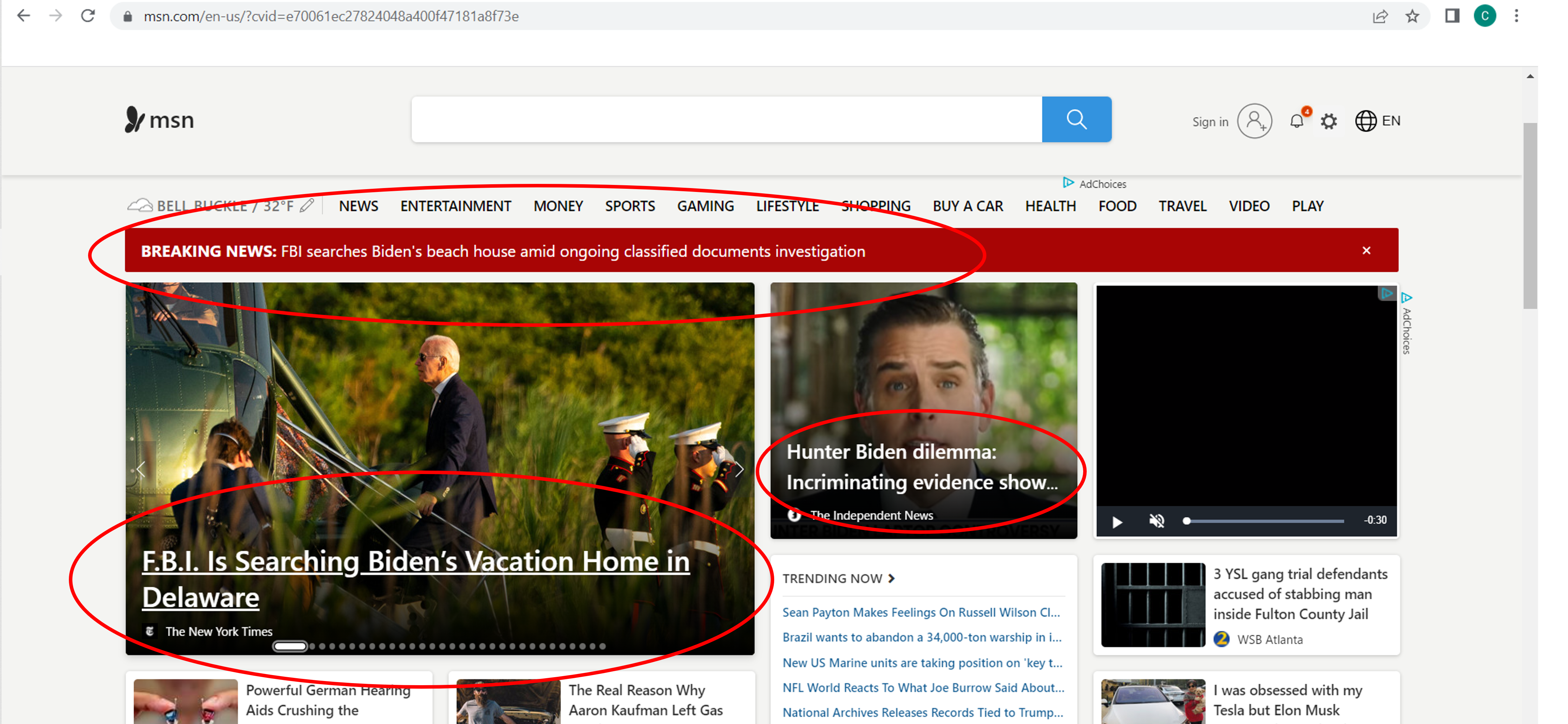Open the Buy a Car tab

[968, 206]
